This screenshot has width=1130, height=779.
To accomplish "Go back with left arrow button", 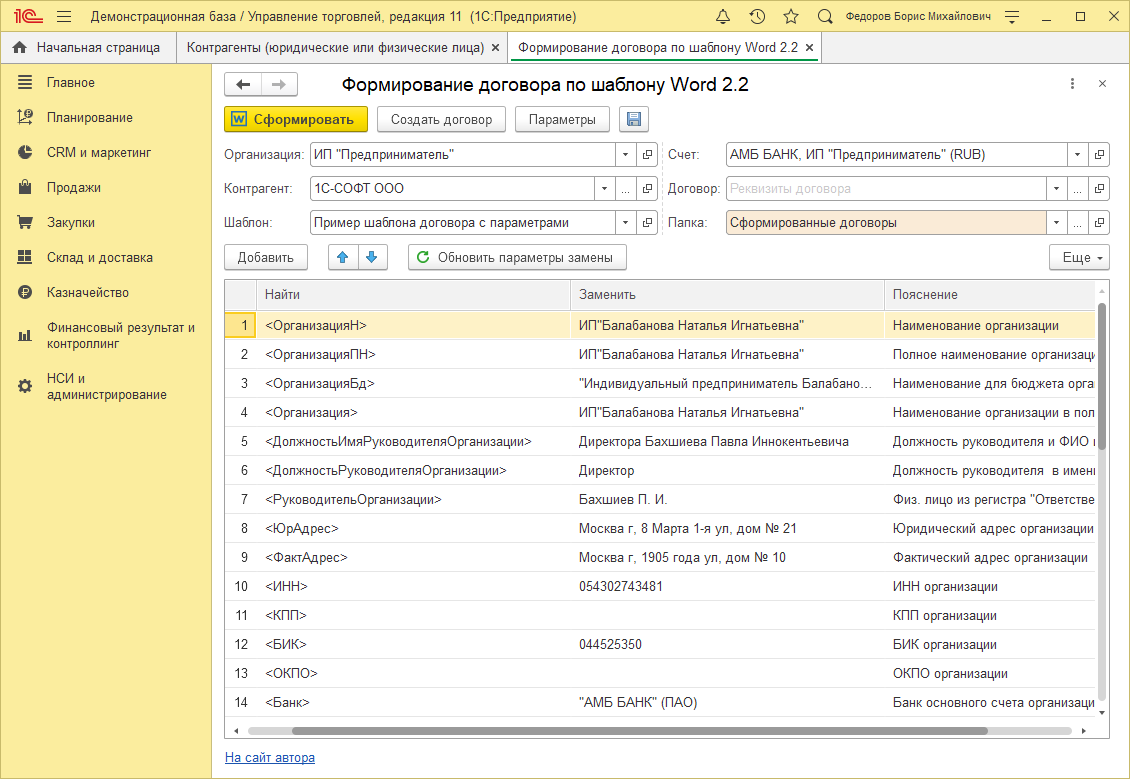I will pos(243,85).
